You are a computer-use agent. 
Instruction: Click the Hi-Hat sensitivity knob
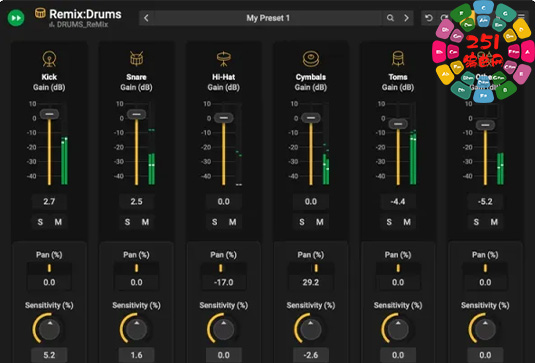pyautogui.click(x=223, y=329)
